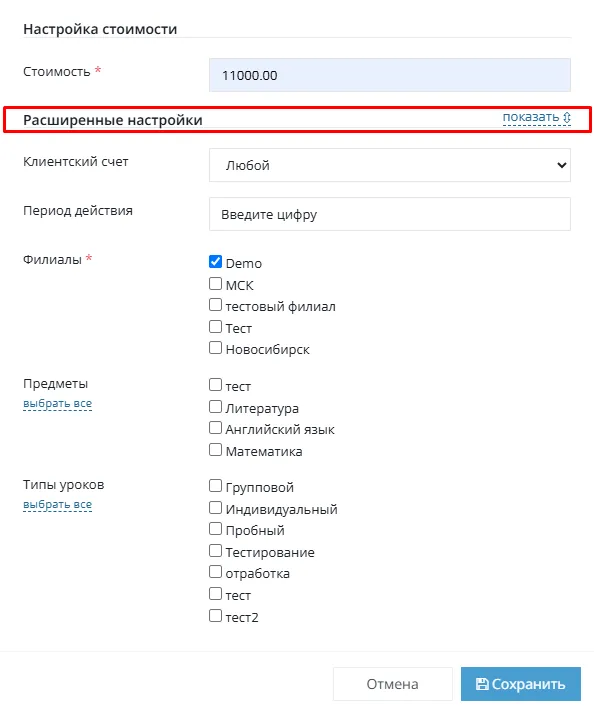
Task: Click the Настройка стоимости heading text
Action: pos(100,29)
